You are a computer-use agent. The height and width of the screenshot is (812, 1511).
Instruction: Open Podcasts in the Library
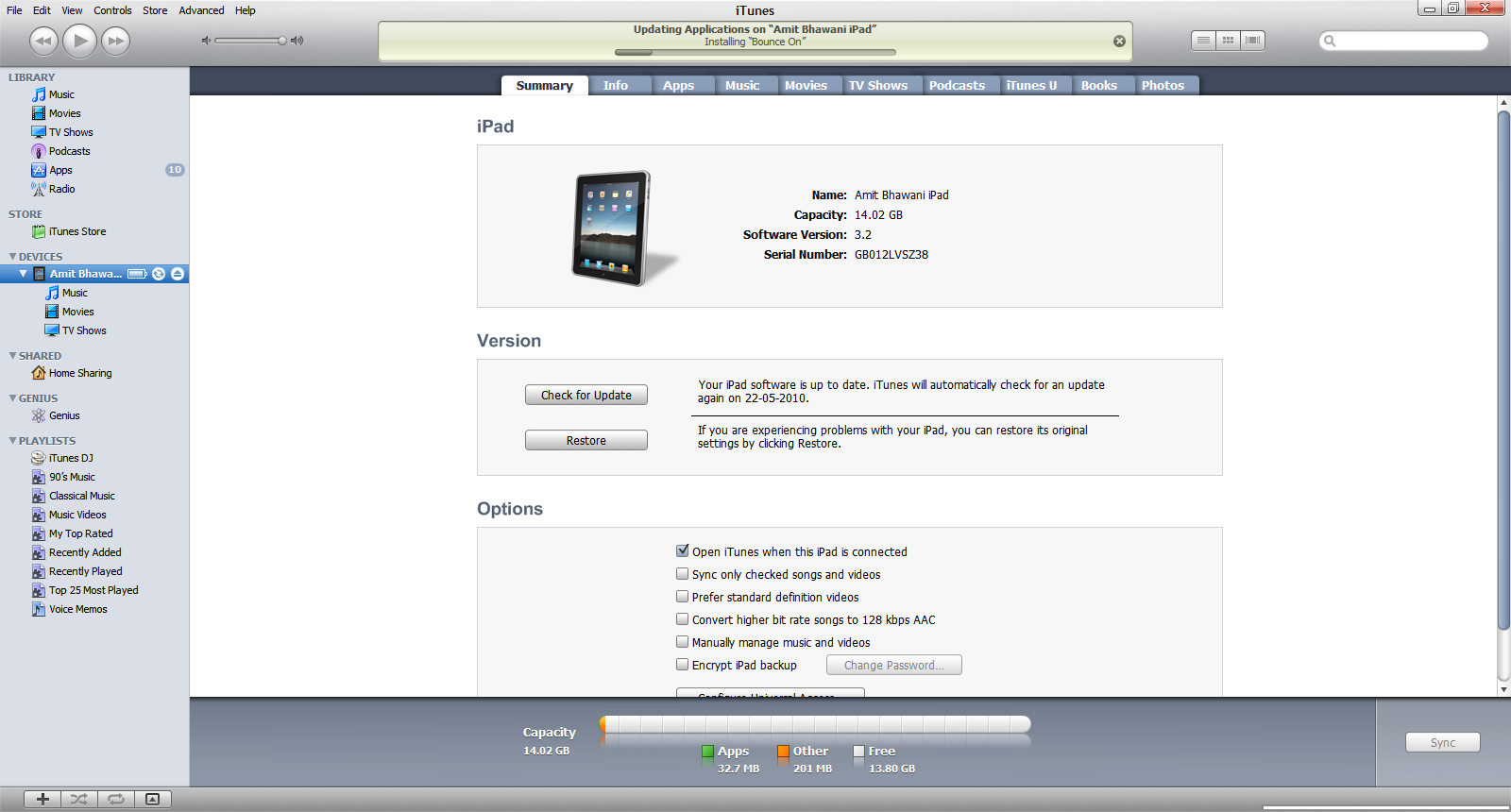[x=69, y=151]
